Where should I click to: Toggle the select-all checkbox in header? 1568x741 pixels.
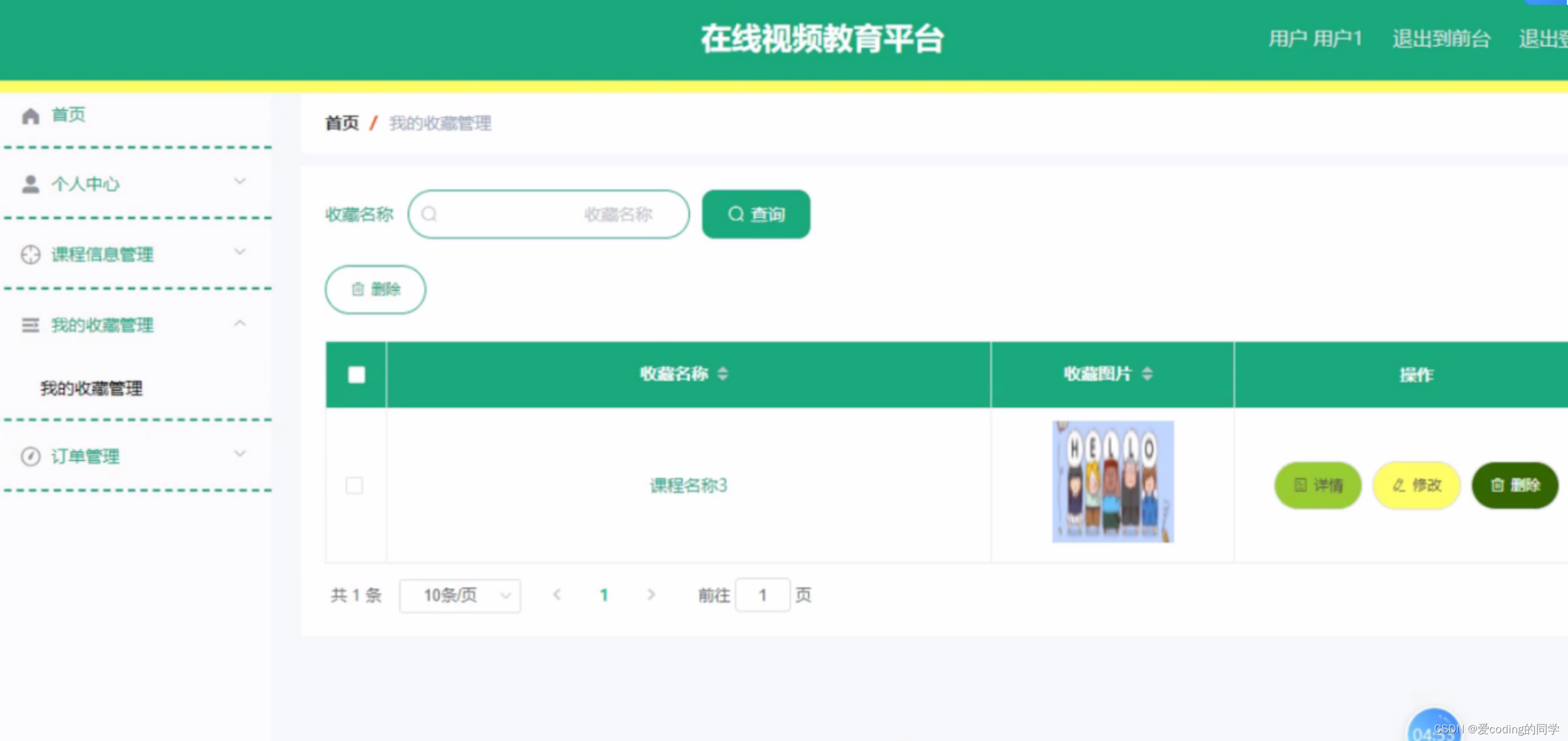pos(356,374)
